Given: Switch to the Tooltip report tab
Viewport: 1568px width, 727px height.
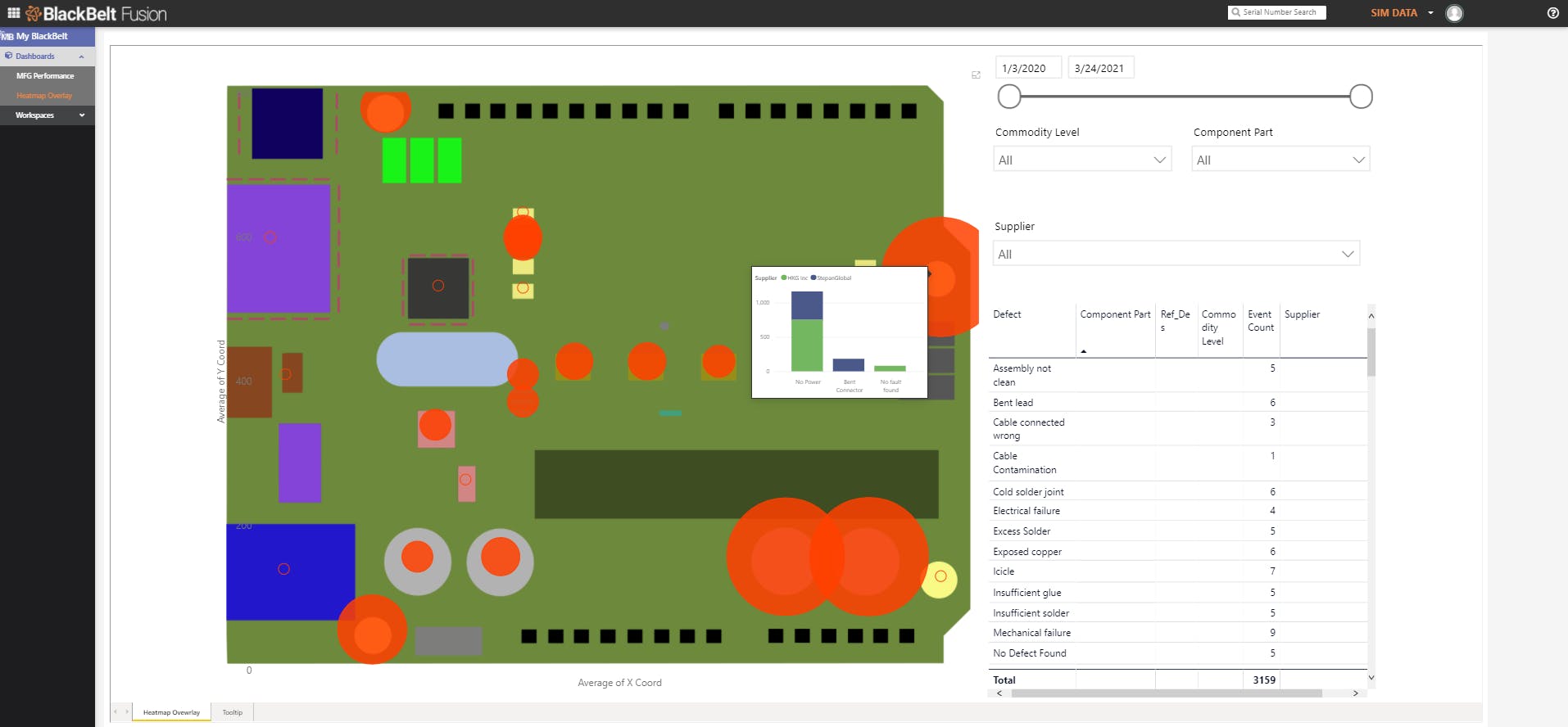Looking at the screenshot, I should click(x=233, y=712).
